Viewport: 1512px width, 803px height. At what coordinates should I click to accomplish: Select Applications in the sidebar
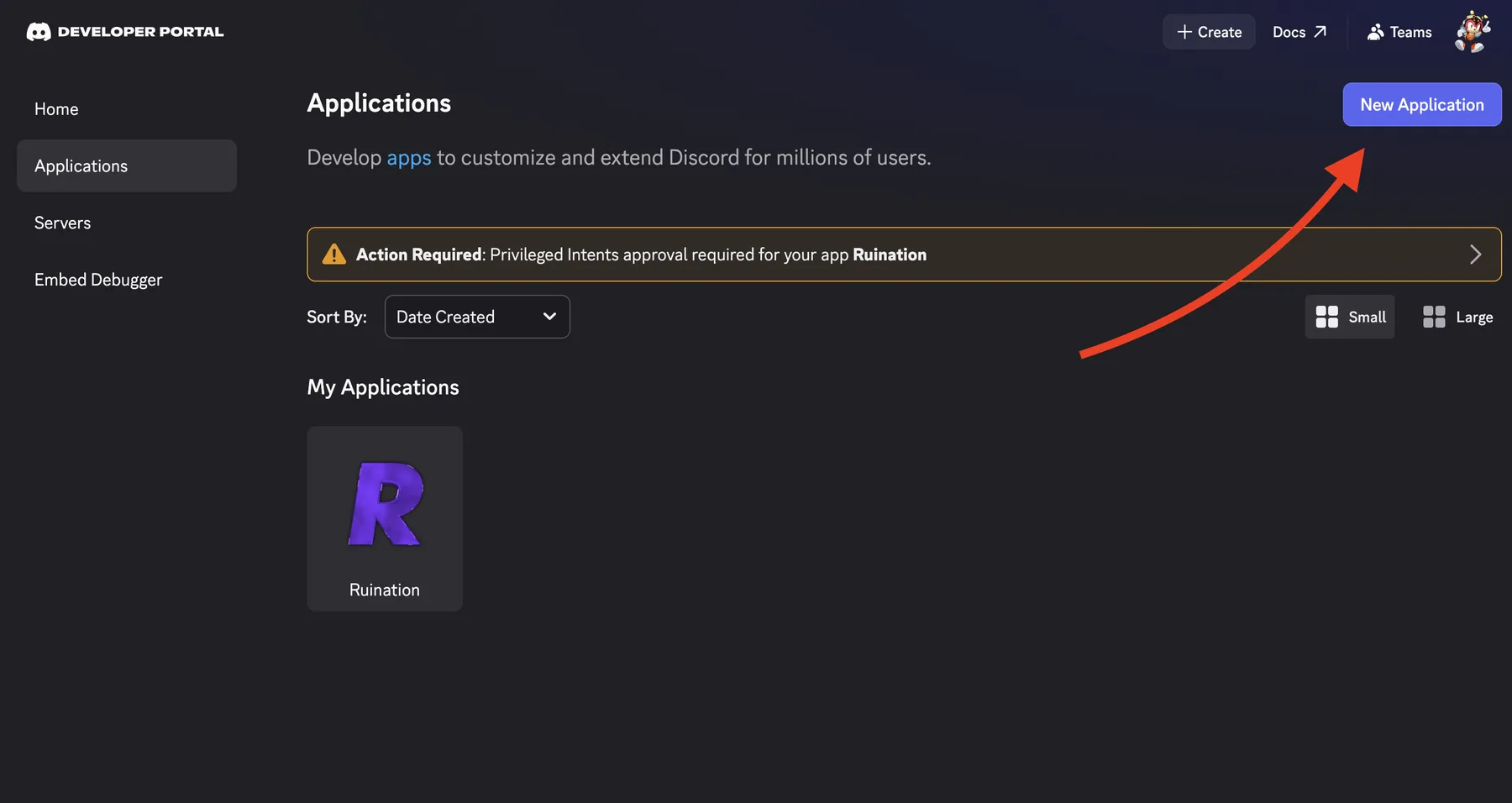[x=127, y=165]
